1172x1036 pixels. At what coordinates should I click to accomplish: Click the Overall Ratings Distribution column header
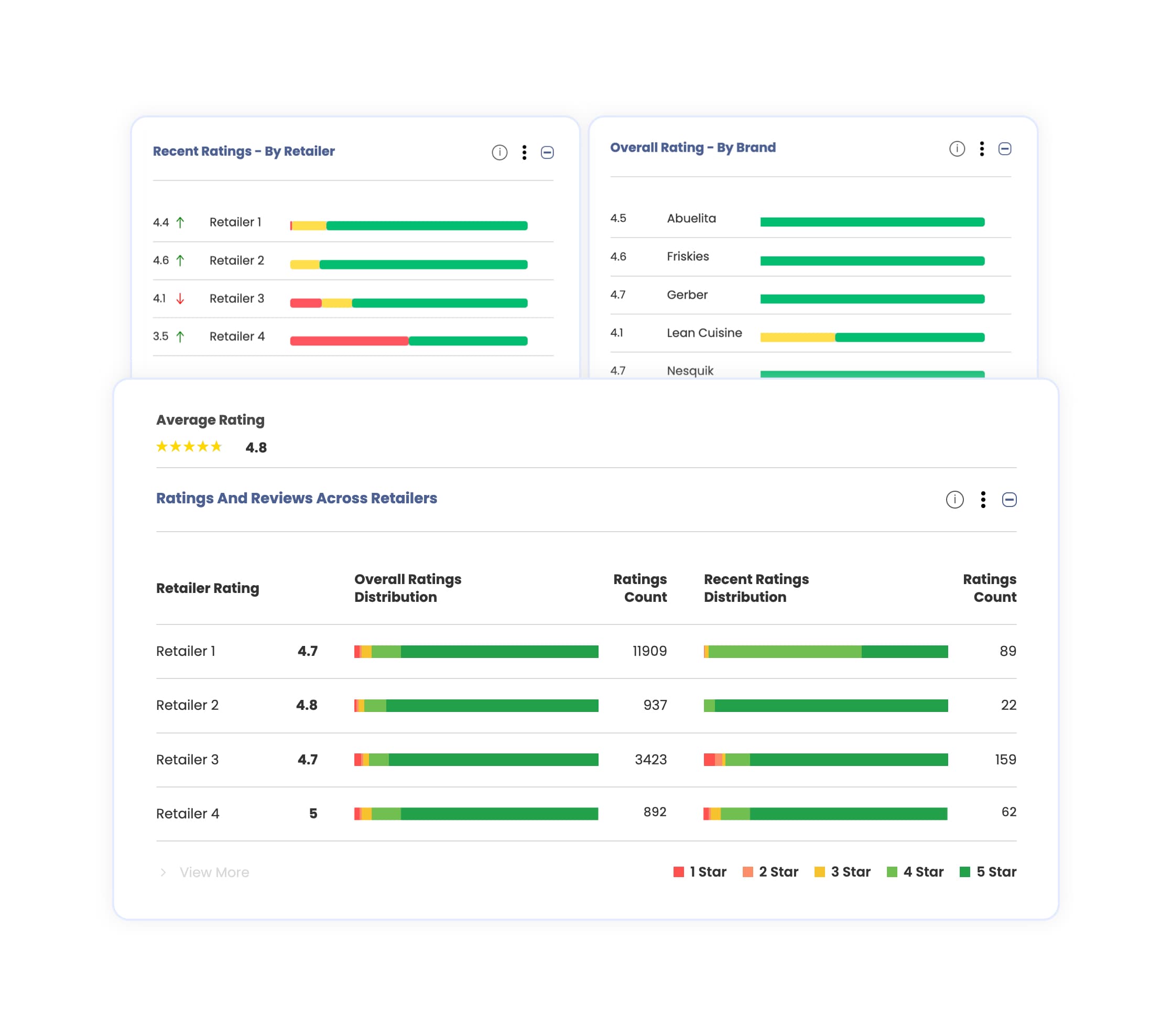(407, 588)
